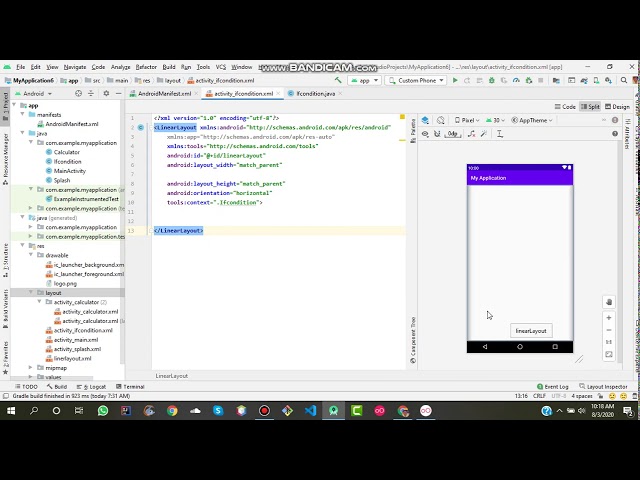Open the File menu
The image size is (640, 480).
[x=20, y=67]
